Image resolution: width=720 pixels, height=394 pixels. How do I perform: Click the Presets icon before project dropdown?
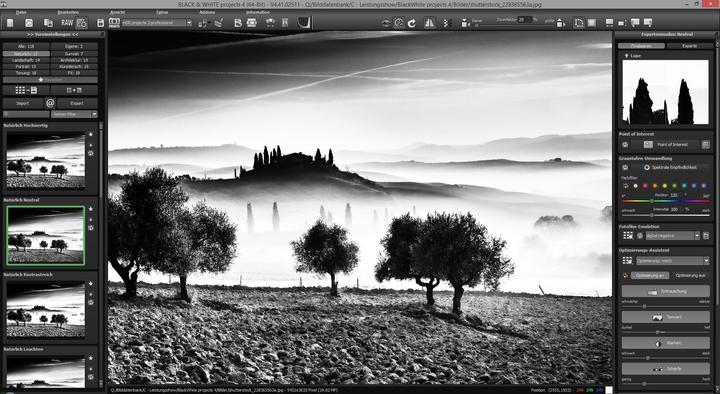114,23
